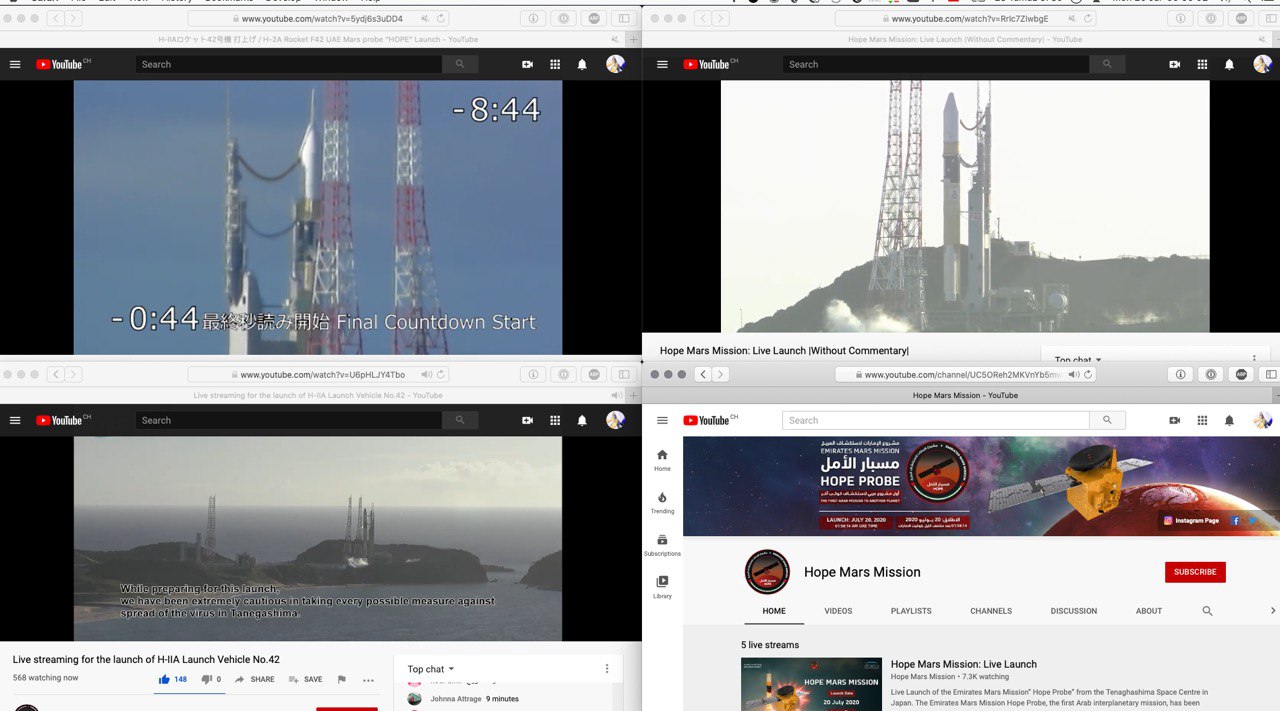Click the search button in the HOPE Launch window

[460, 64]
